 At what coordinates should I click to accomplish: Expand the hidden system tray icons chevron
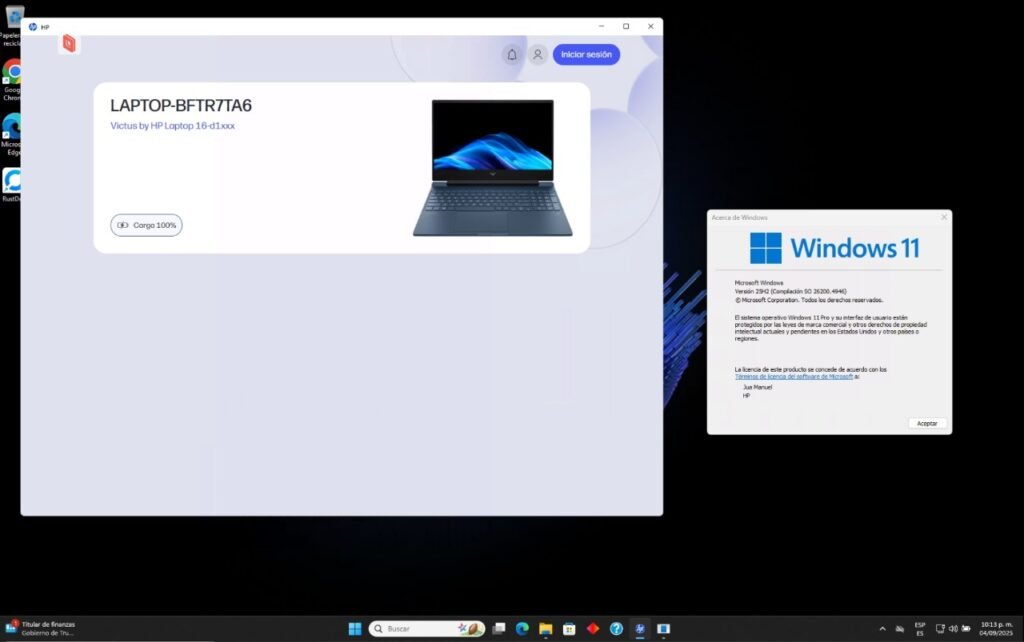click(x=882, y=629)
